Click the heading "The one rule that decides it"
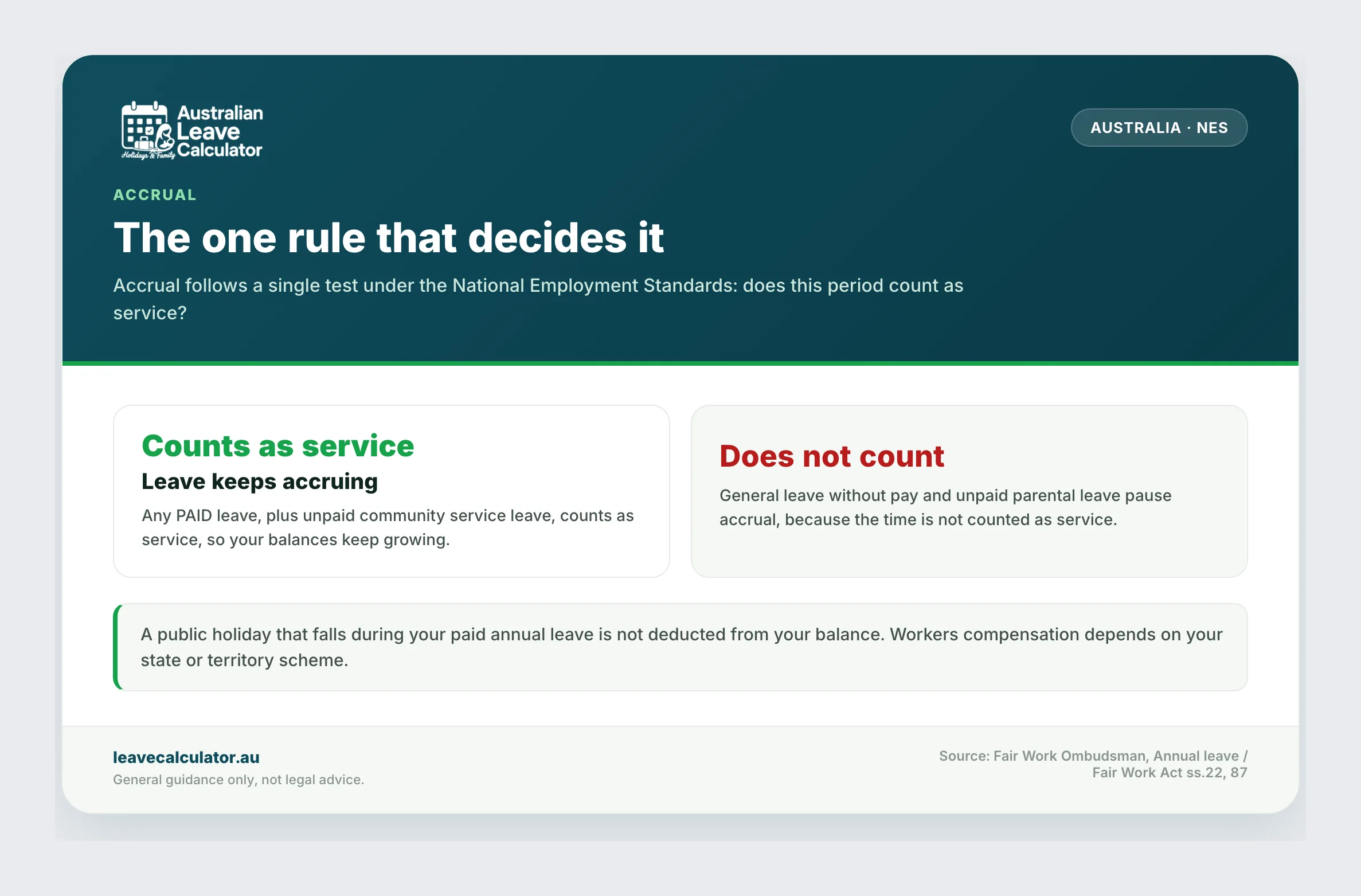The height and width of the screenshot is (896, 1361). 389,237
